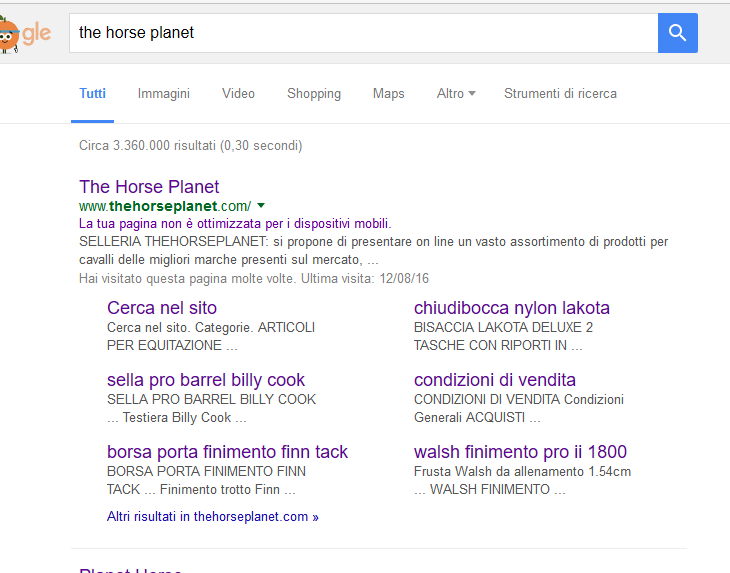Open the Cerca nel sito sitelink
The height and width of the screenshot is (573, 730).
[x=162, y=308]
